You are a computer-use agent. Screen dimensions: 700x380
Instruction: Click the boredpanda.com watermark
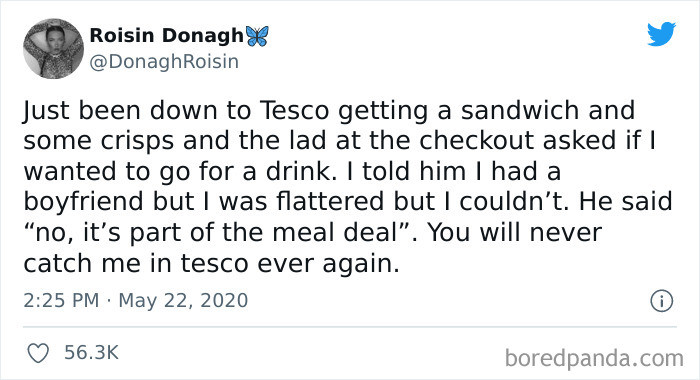click(x=594, y=359)
